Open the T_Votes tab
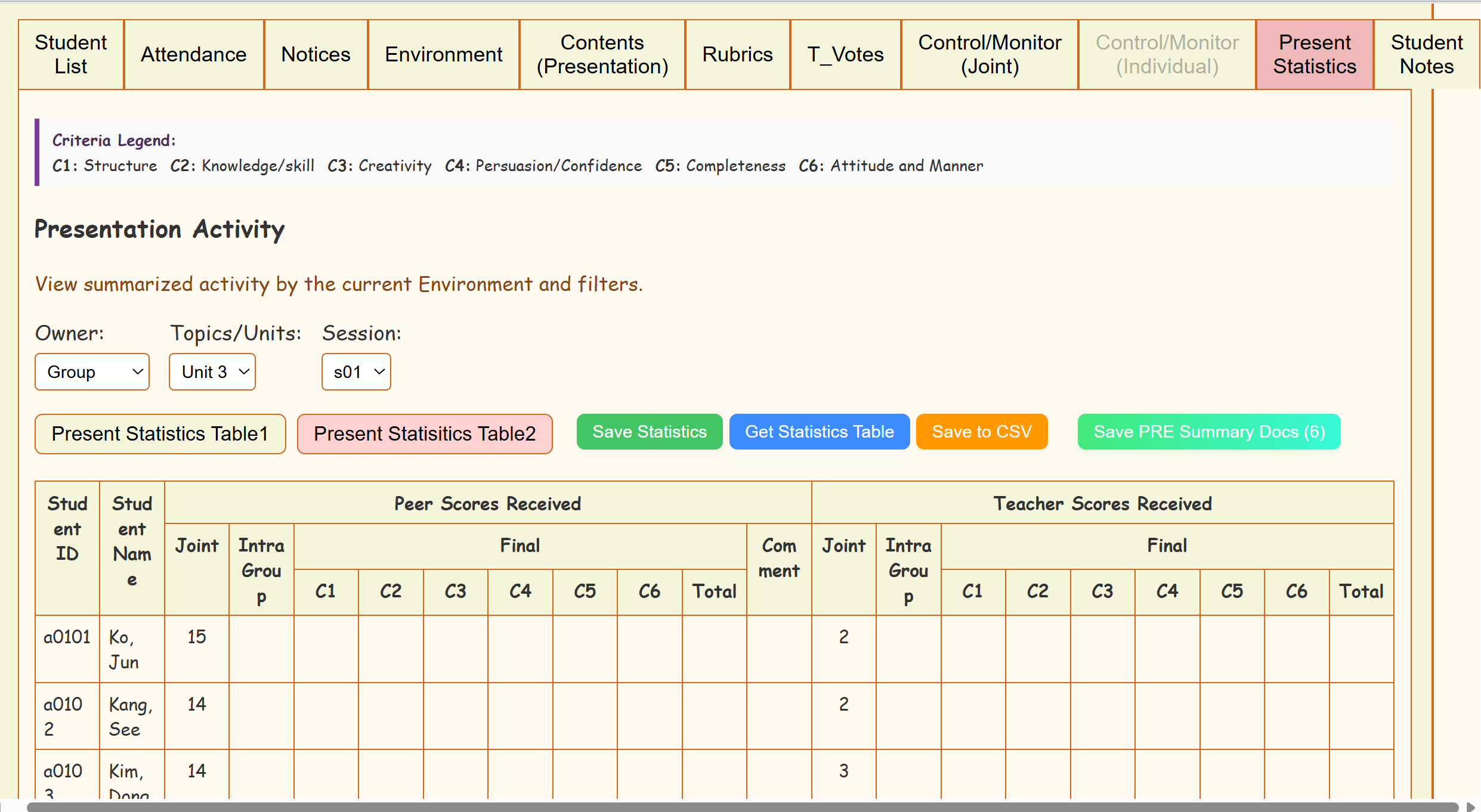 845,54
